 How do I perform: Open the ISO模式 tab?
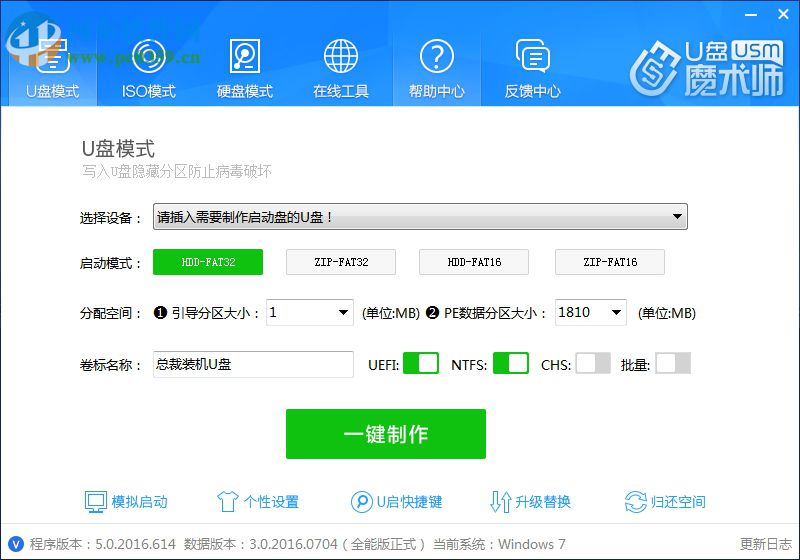(x=148, y=68)
